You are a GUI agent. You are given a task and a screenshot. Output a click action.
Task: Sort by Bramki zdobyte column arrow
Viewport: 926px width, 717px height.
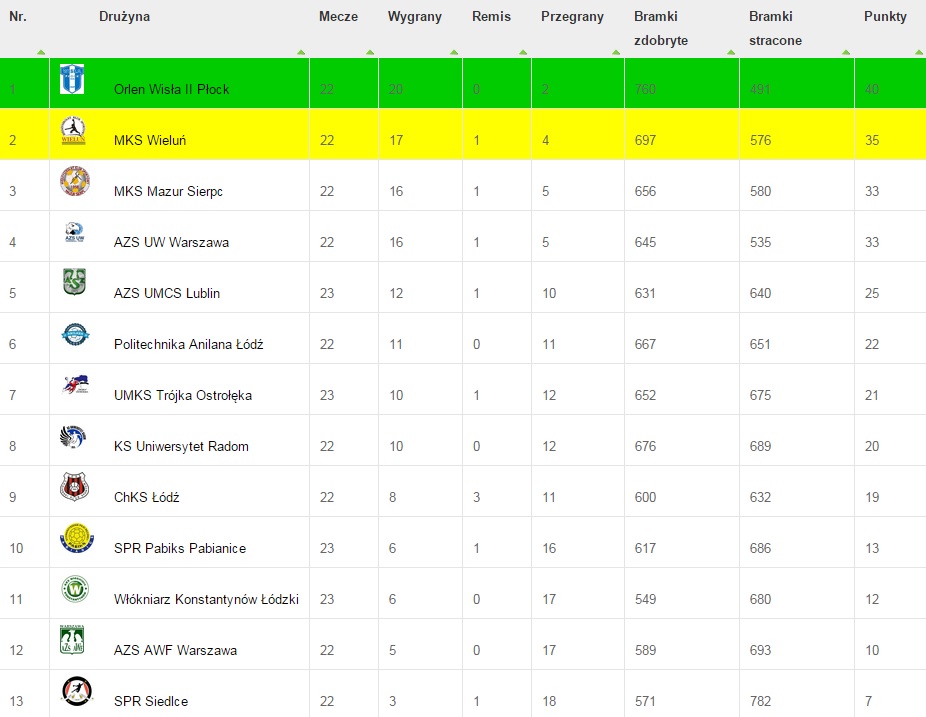pyautogui.click(x=731, y=52)
